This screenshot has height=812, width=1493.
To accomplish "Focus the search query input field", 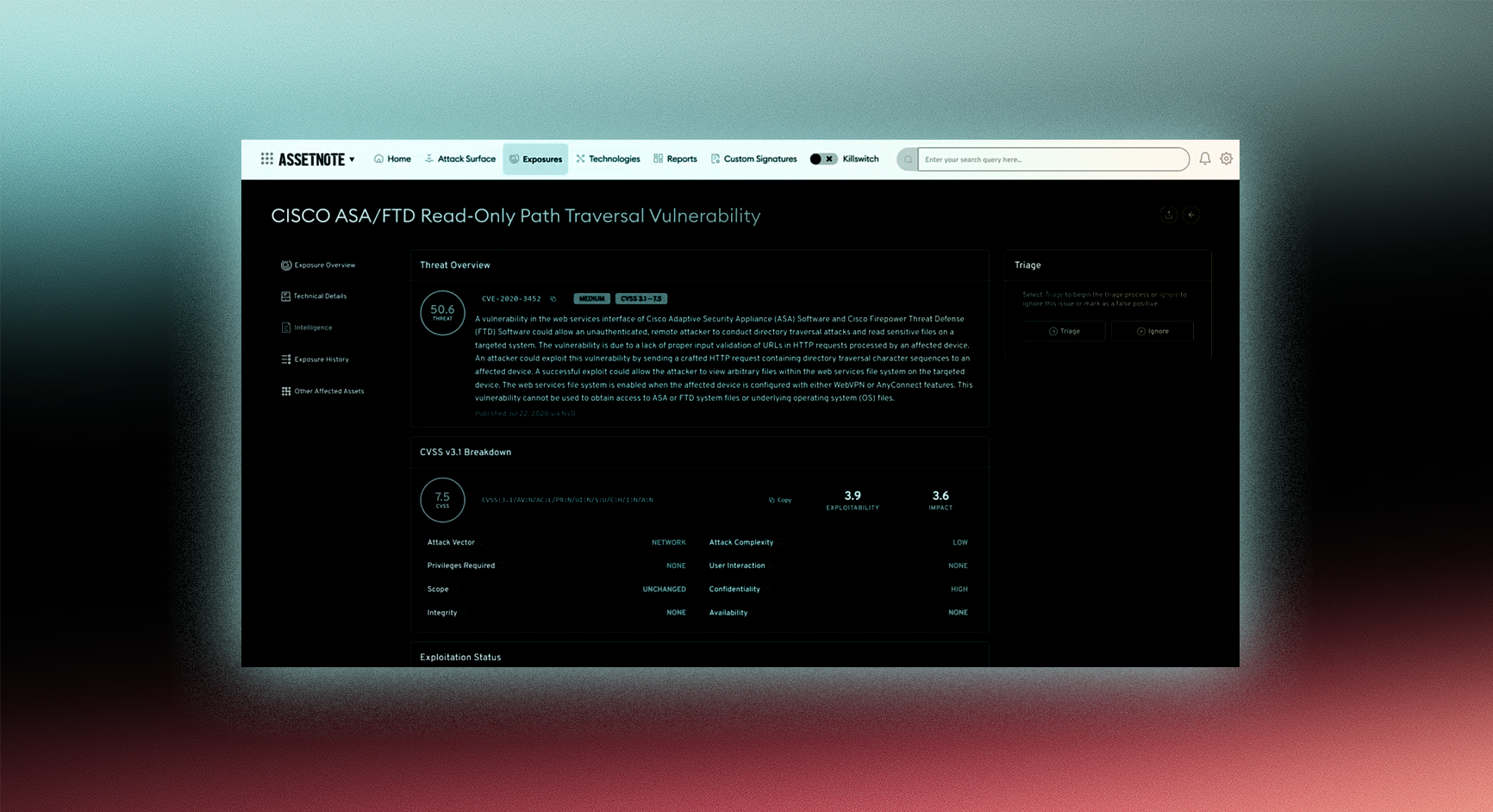I will pos(1053,159).
